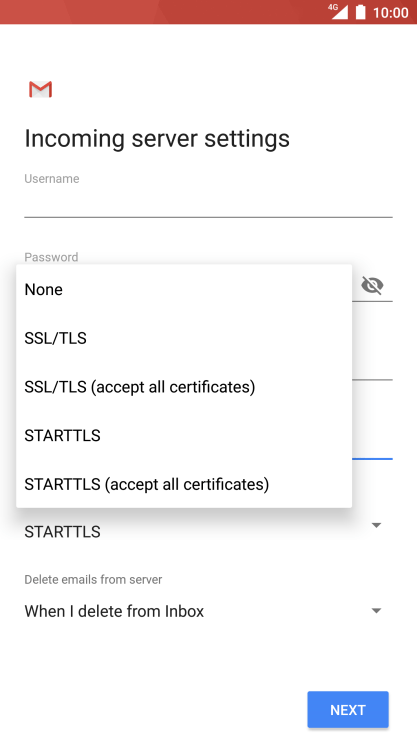The image size is (417, 742).
Task: Tap the 10:00 clock in status bar
Action: (x=390, y=13)
